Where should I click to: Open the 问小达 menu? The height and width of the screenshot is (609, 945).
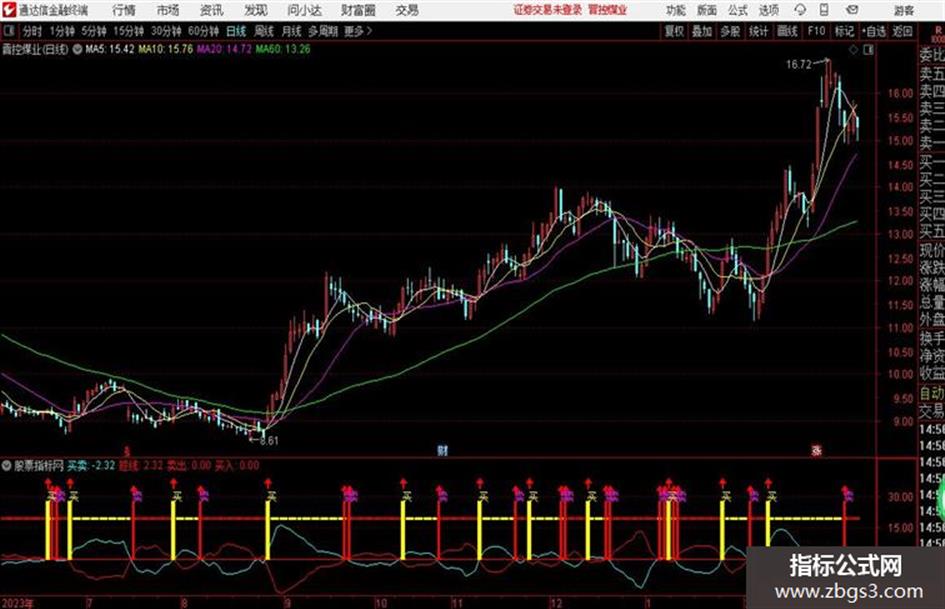tap(304, 10)
